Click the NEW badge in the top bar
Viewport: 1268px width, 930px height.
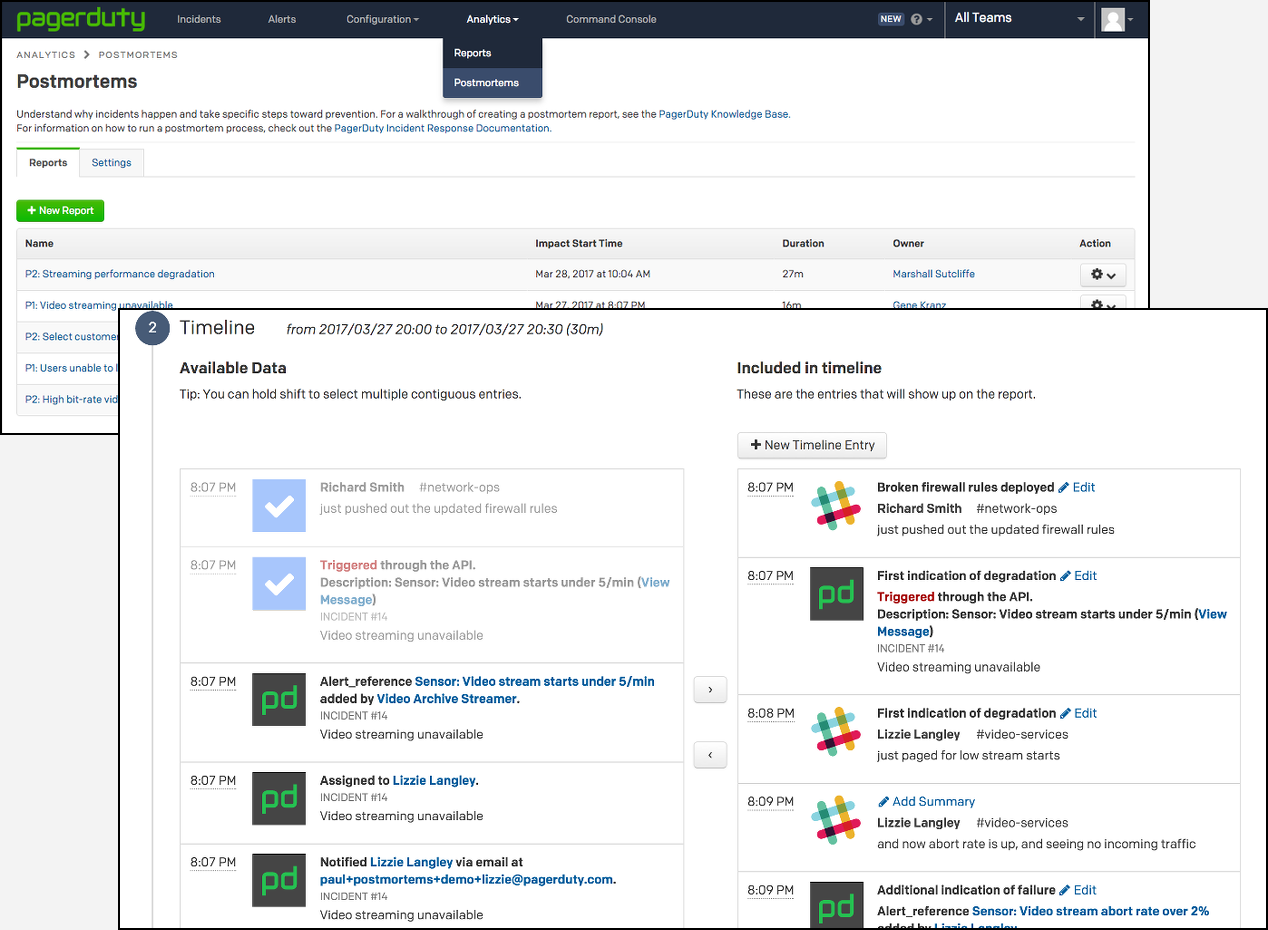[x=890, y=19]
